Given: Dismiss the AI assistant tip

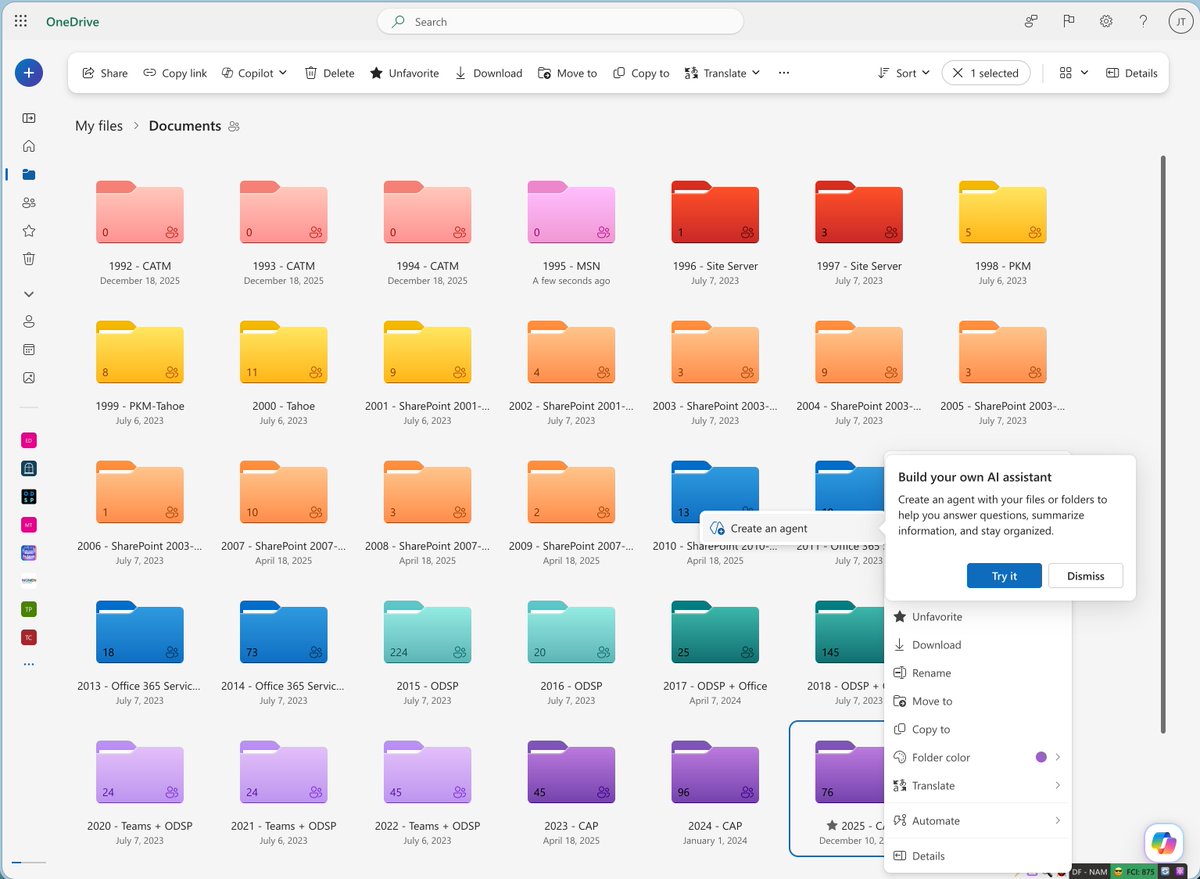Looking at the screenshot, I should (1085, 576).
